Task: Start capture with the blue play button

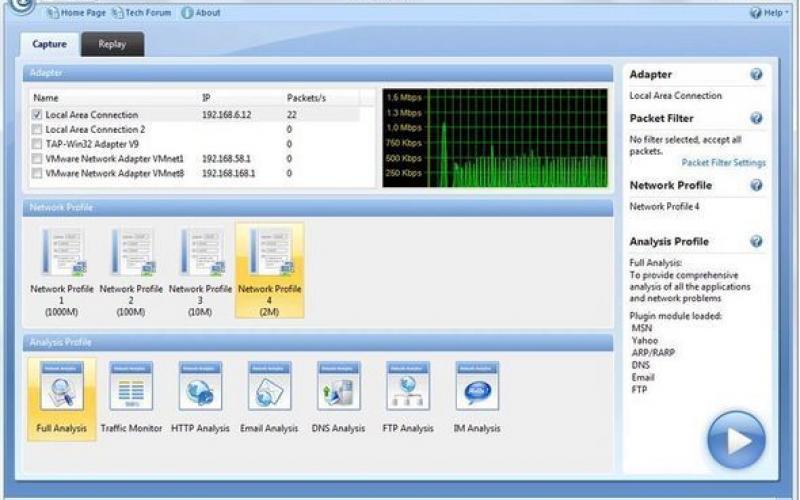Action: (x=735, y=441)
